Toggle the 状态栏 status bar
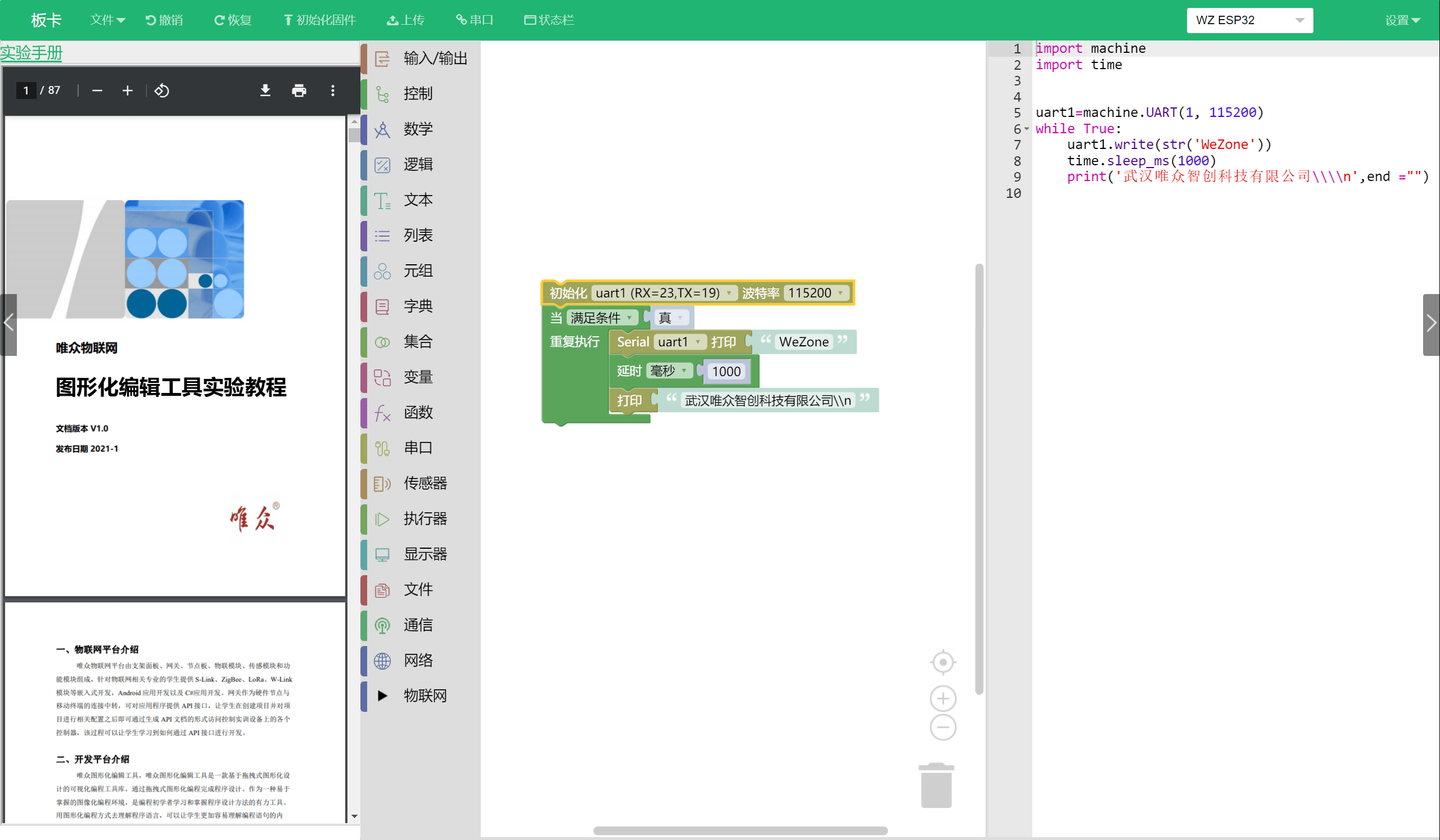 549,20
